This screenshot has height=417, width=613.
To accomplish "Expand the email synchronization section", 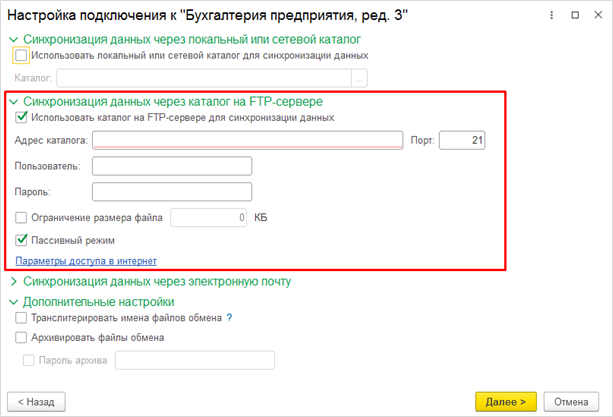I will click(x=13, y=282).
